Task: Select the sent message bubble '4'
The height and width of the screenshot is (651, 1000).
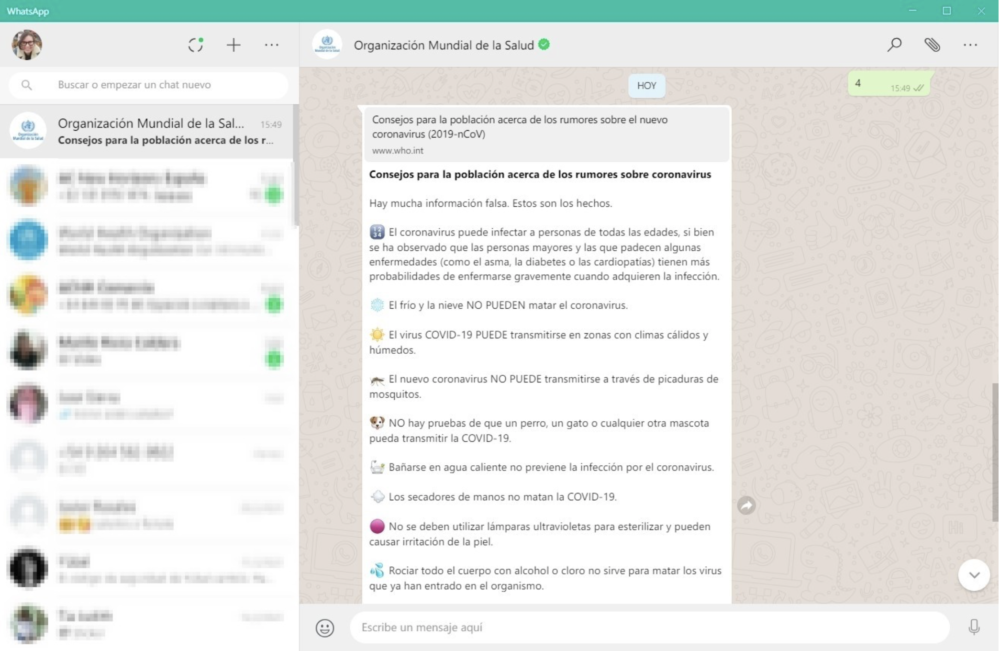Action: click(888, 84)
